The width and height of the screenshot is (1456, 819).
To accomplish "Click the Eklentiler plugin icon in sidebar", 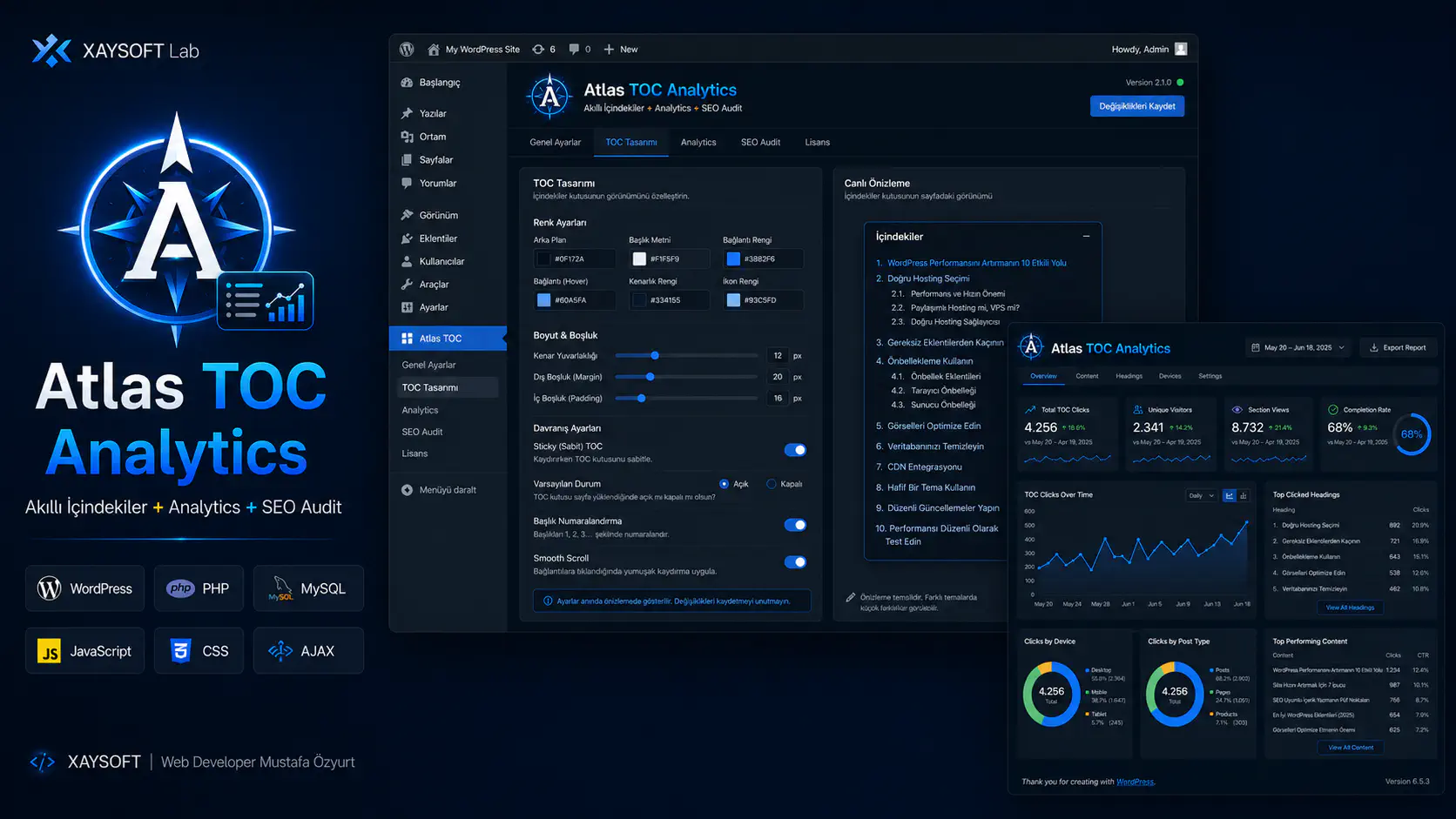I will 407,238.
